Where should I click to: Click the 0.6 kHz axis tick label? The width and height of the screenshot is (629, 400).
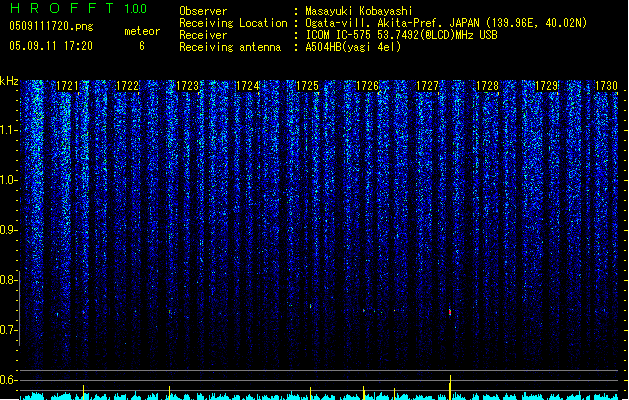pyautogui.click(x=8, y=380)
